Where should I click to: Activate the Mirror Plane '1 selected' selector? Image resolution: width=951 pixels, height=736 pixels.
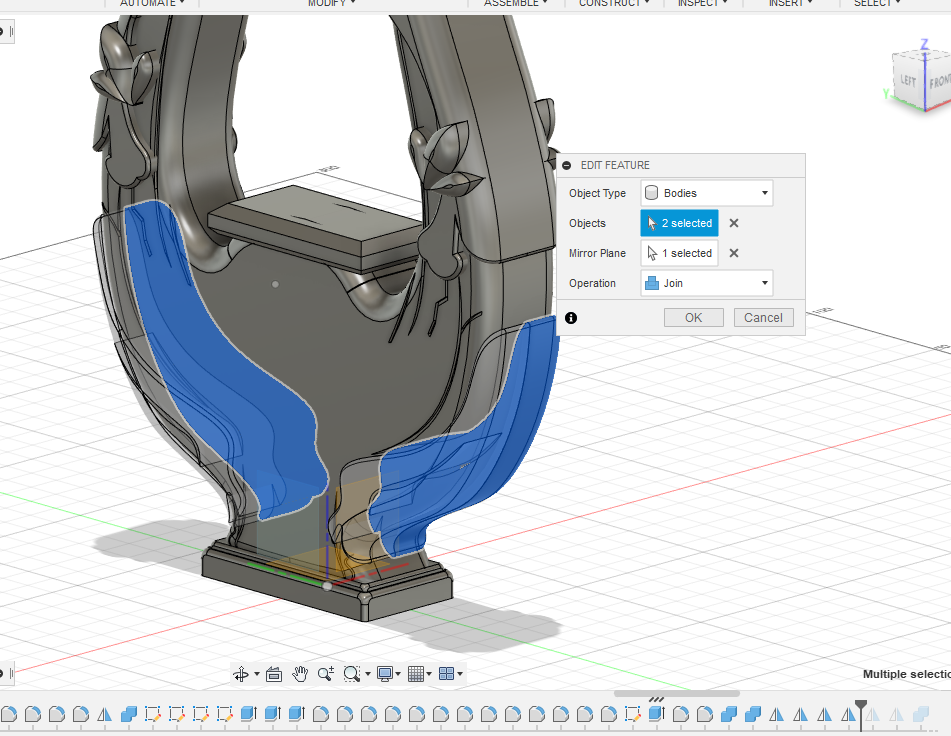pos(679,254)
